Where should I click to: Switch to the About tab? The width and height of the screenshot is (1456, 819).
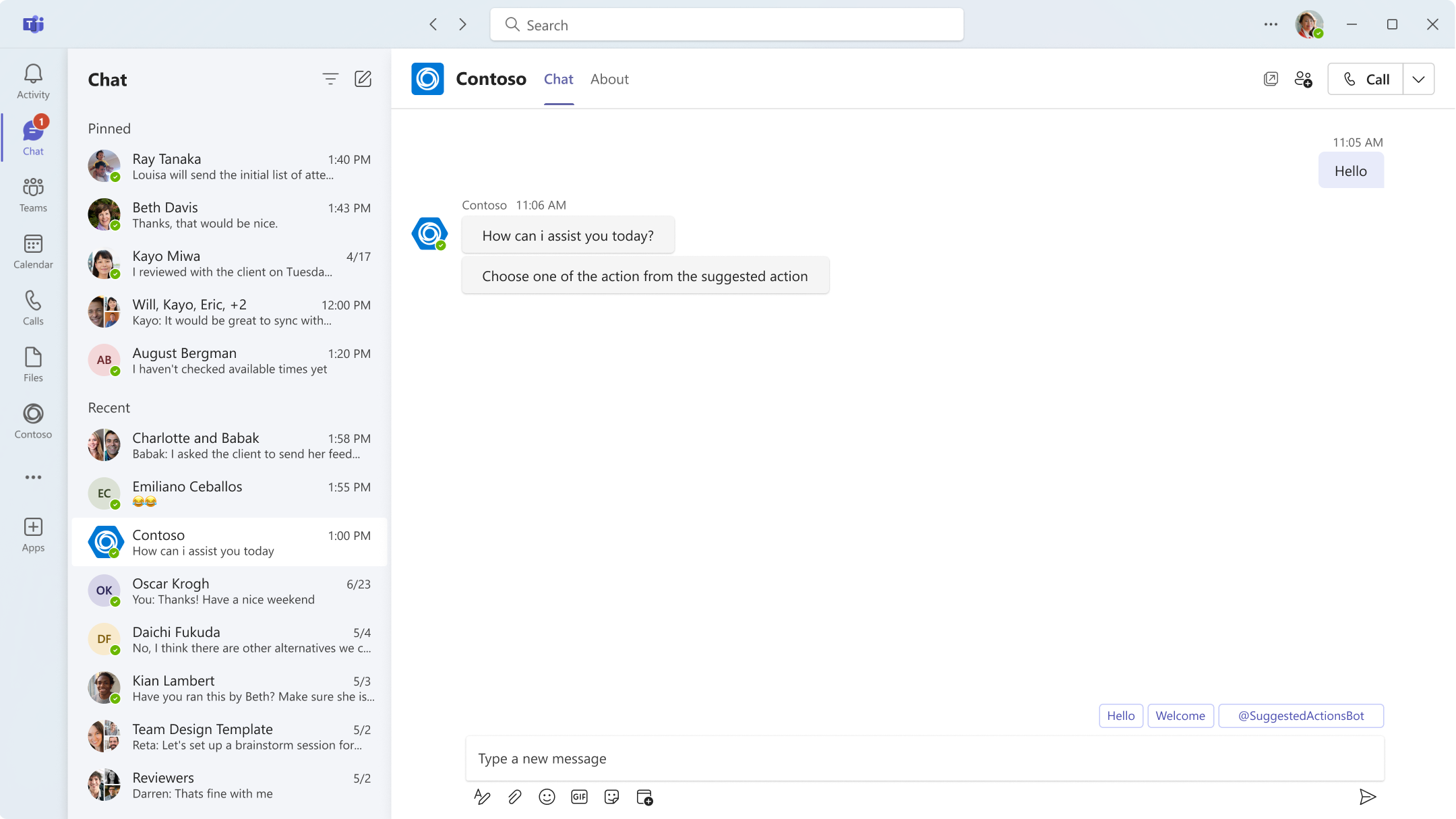(x=609, y=79)
